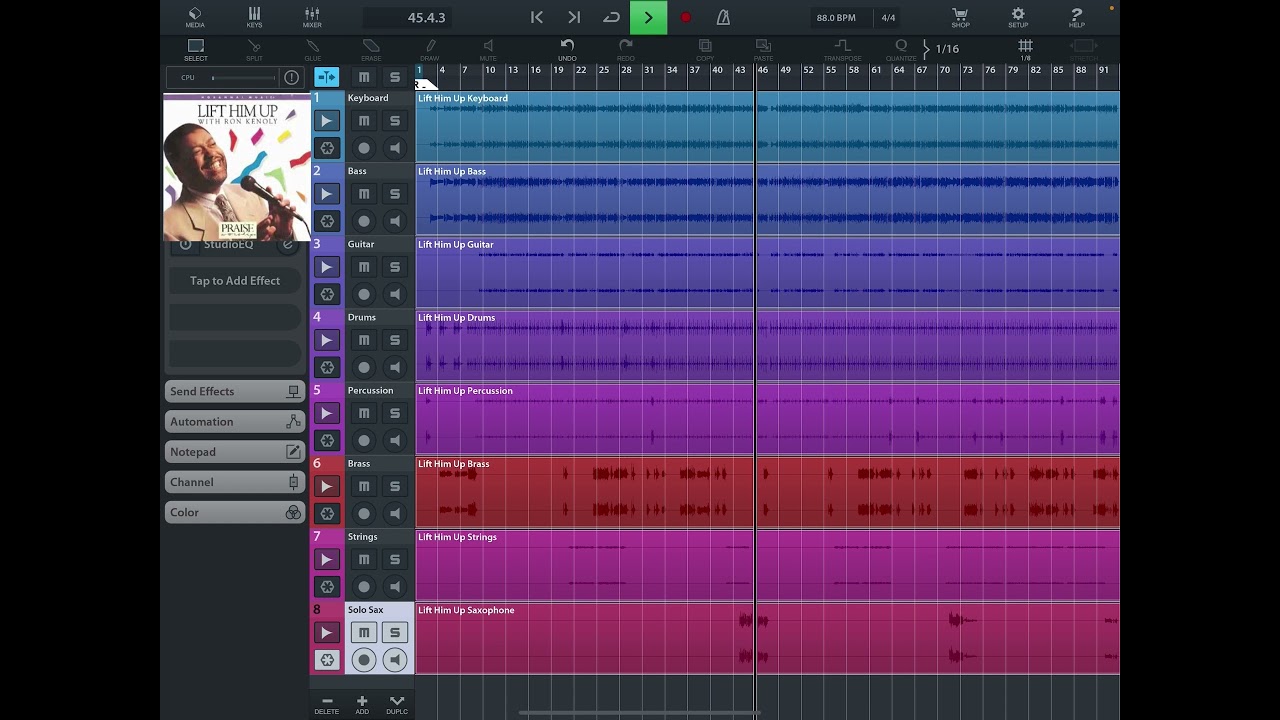The width and height of the screenshot is (1280, 720).
Task: Toggle the blue track-list arranger button
Action: click(326, 77)
